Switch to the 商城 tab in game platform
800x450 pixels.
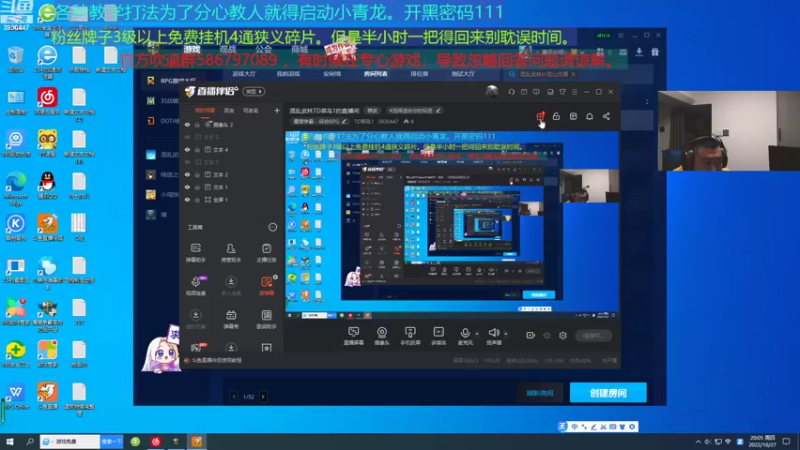(x=299, y=49)
